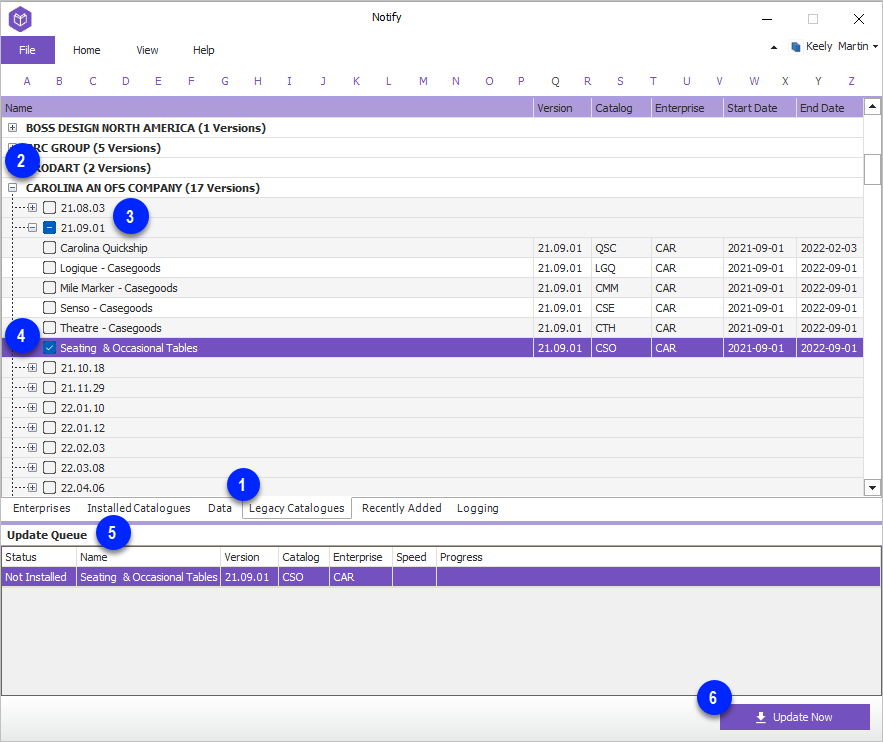This screenshot has height=742, width=883.
Task: Check the Senso - Casegoods checkbox
Action: tap(50, 307)
